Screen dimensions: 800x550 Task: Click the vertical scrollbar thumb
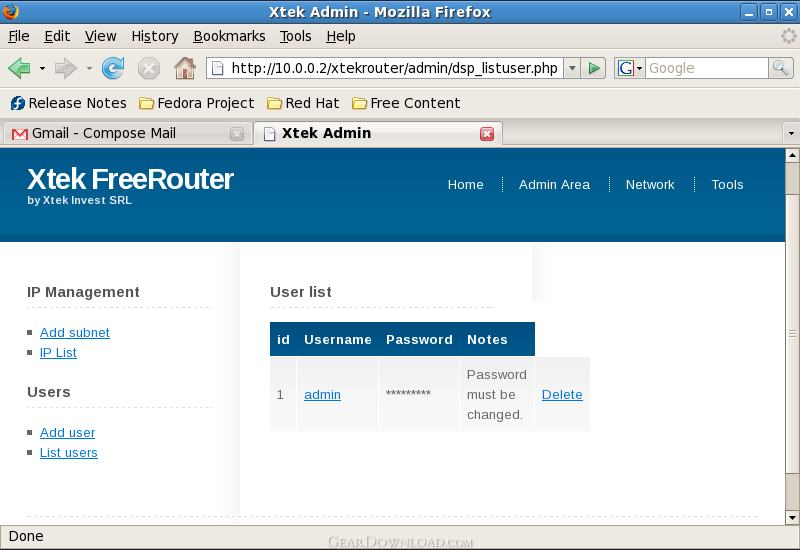(x=792, y=333)
